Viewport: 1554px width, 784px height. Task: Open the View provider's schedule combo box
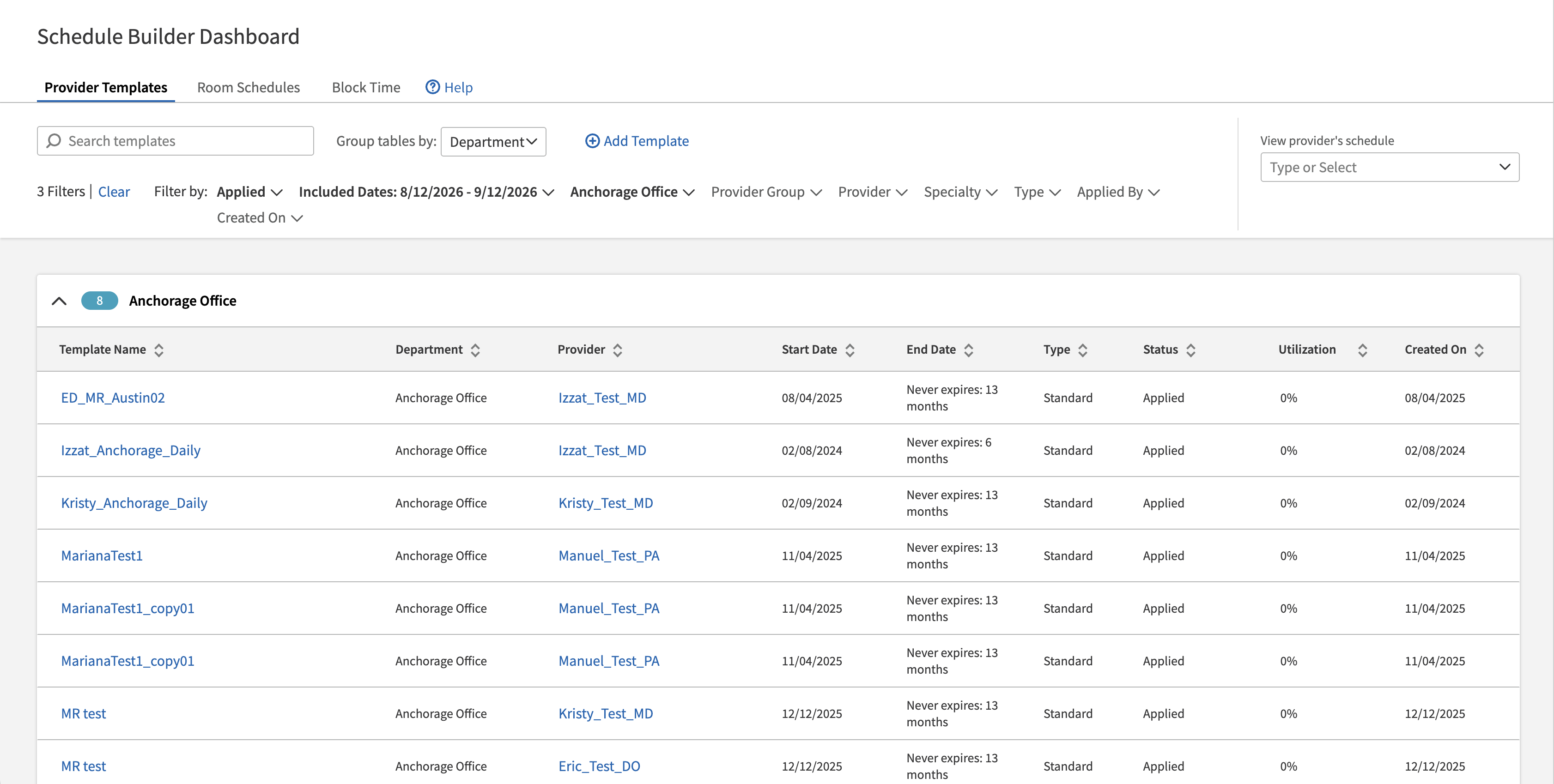pyautogui.click(x=1389, y=167)
